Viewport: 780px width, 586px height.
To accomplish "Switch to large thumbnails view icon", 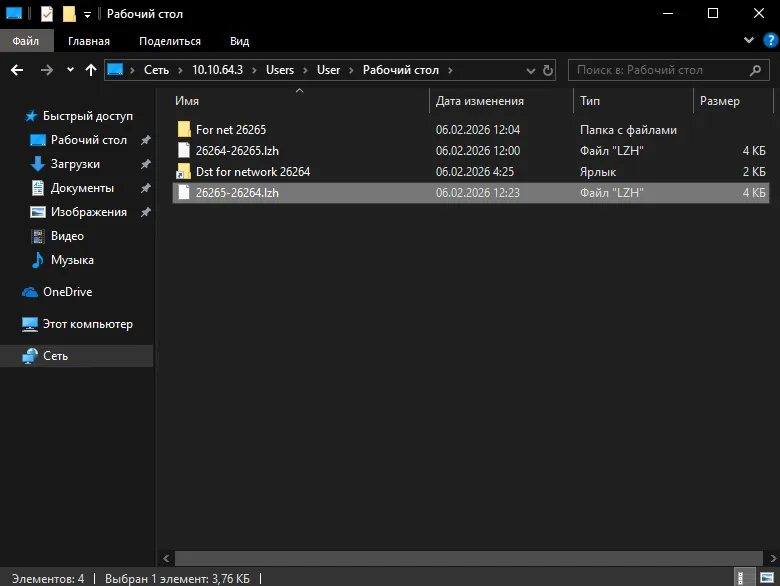I will pyautogui.click(x=767, y=578).
